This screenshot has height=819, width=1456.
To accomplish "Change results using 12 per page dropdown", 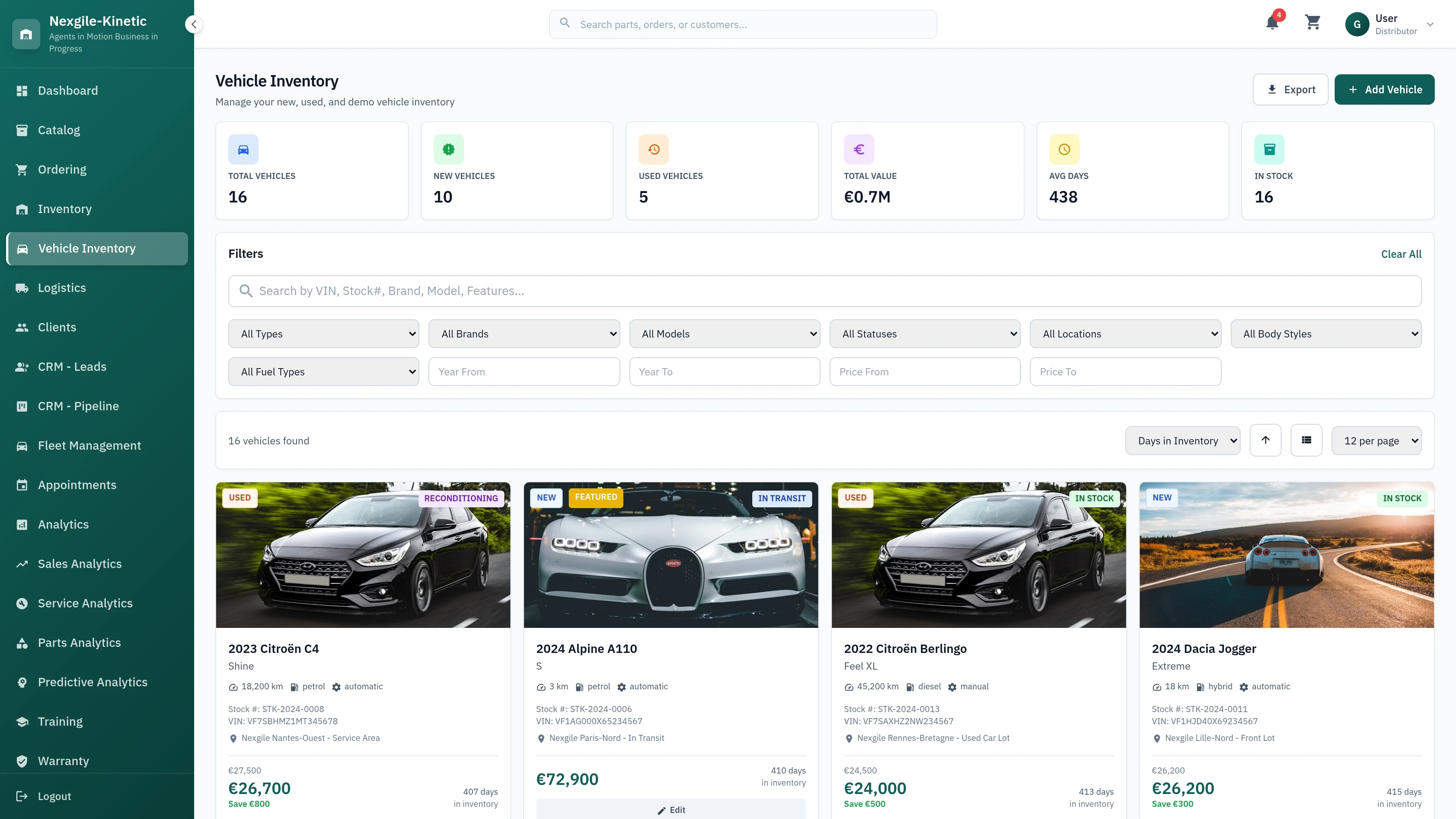I will pos(1376,440).
